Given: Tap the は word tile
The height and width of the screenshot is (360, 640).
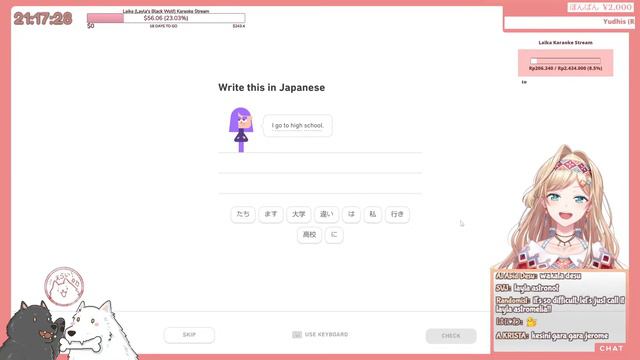Looking at the screenshot, I should tap(351, 214).
